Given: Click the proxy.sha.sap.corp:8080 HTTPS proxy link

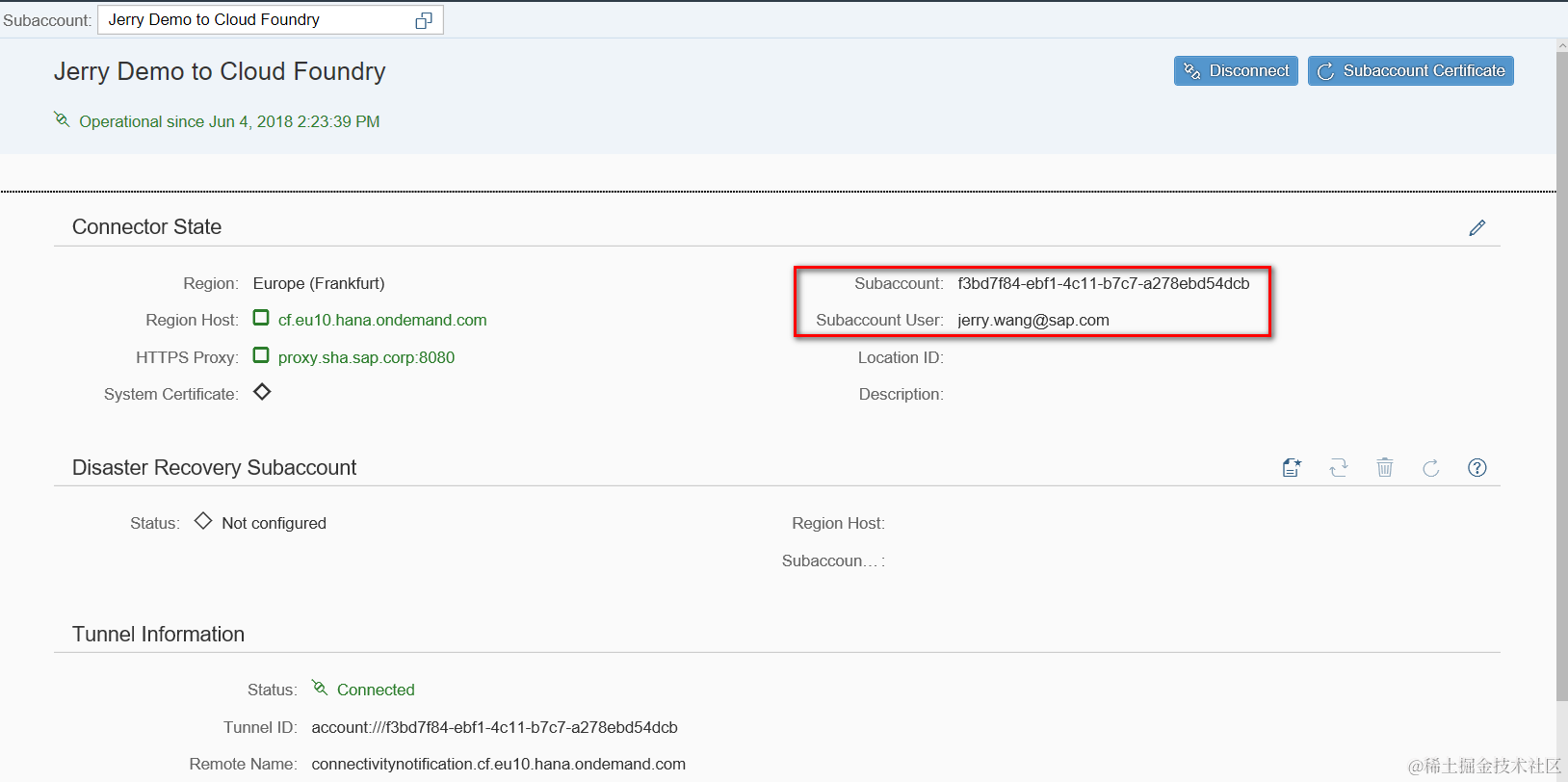Looking at the screenshot, I should 366,357.
